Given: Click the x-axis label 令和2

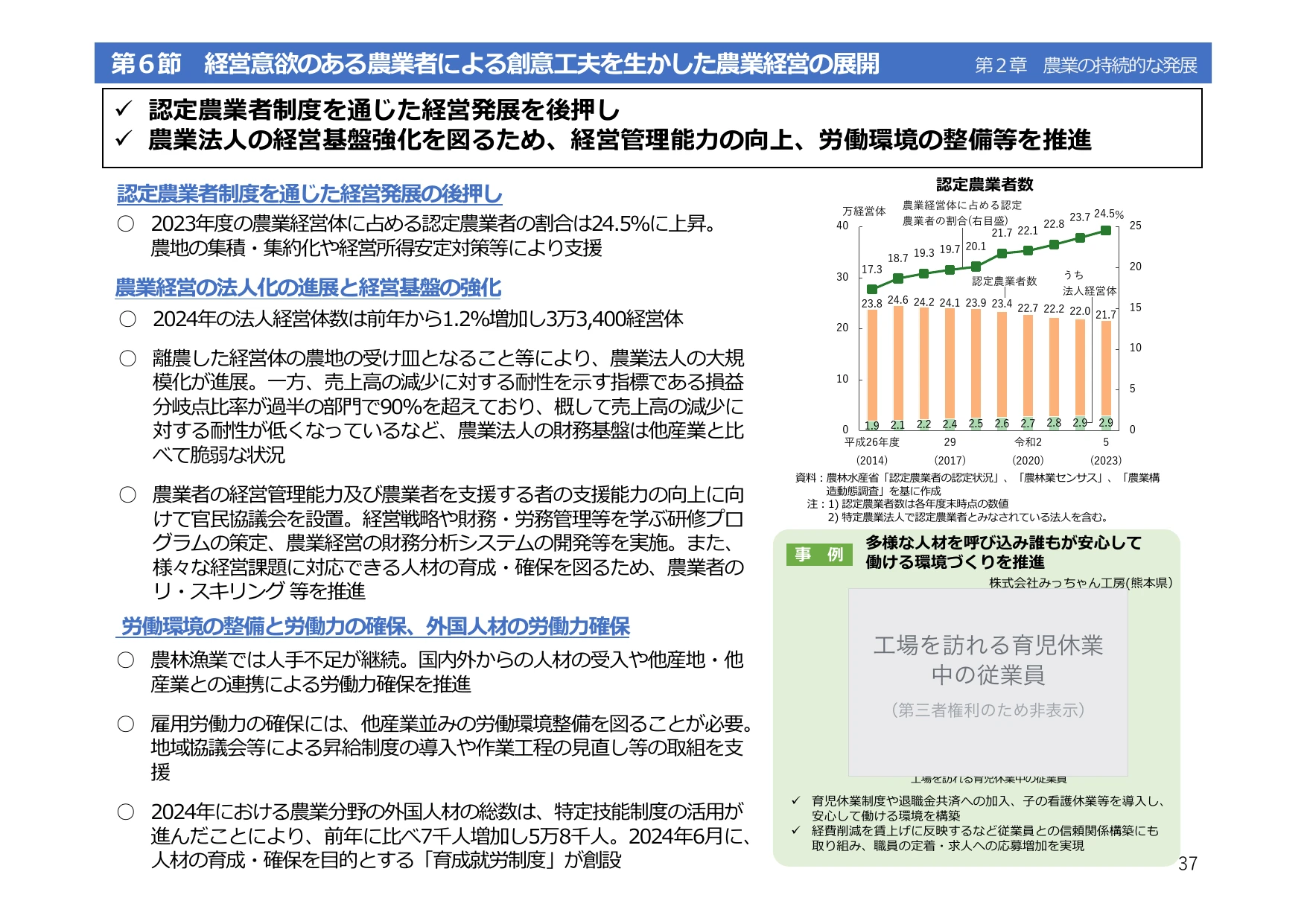Looking at the screenshot, I should pyautogui.click(x=1028, y=442).
